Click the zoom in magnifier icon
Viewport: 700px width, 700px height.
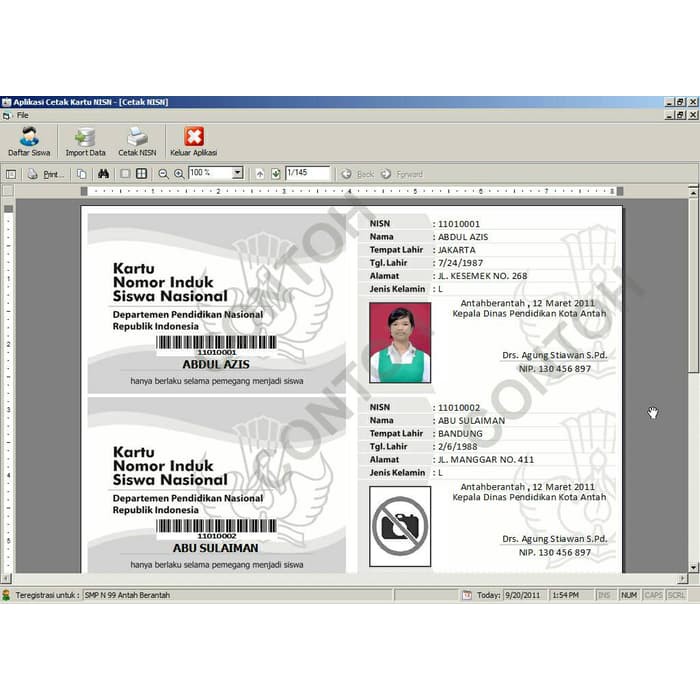point(179,174)
